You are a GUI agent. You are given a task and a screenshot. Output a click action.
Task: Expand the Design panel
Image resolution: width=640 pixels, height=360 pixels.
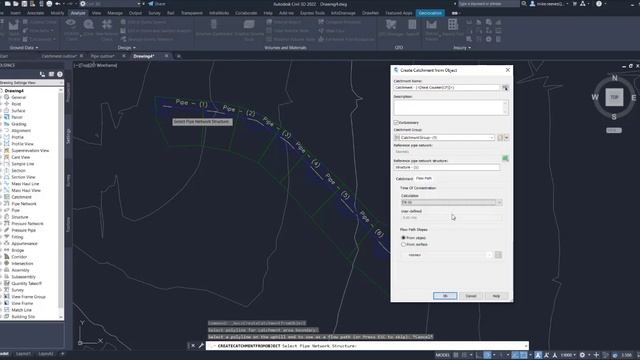tap(127, 48)
